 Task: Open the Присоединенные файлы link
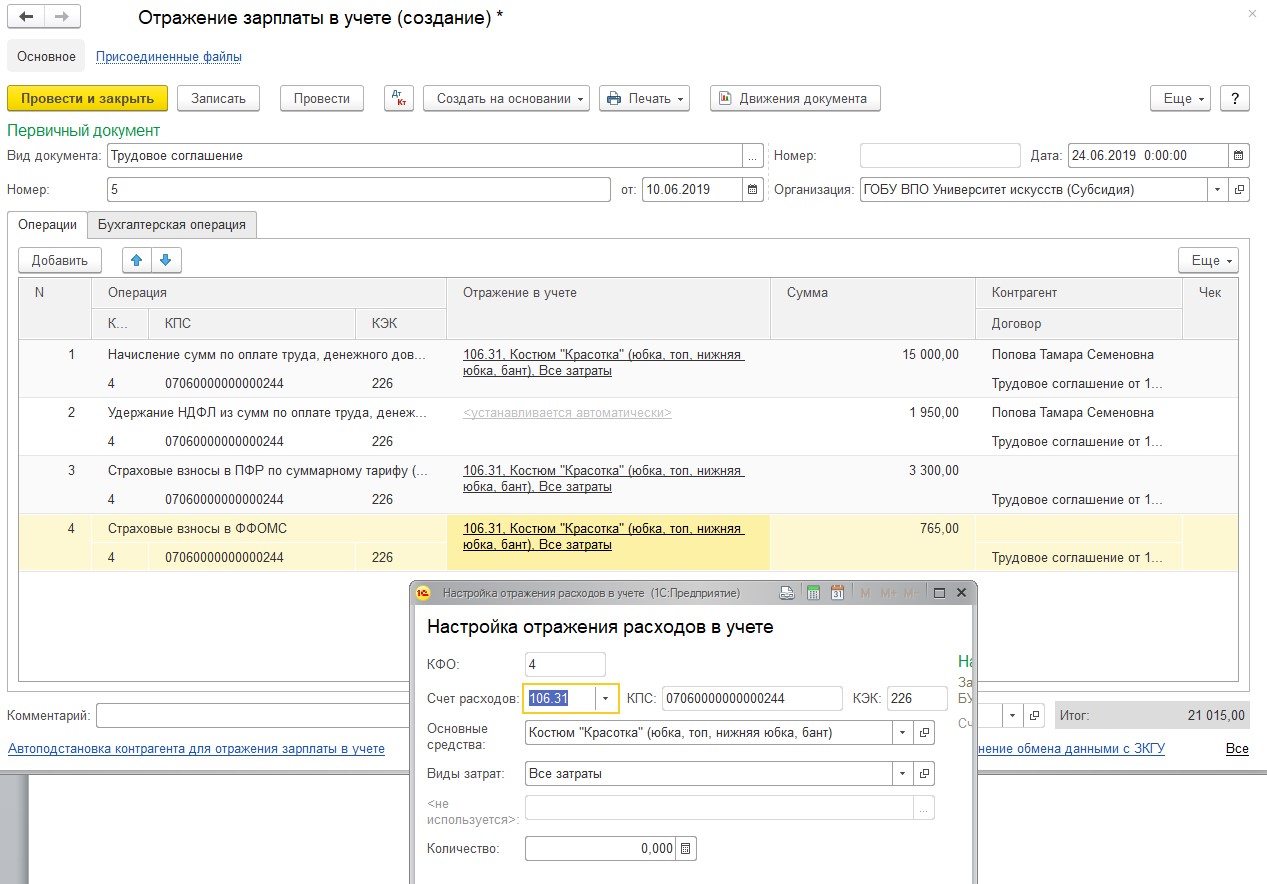point(169,57)
